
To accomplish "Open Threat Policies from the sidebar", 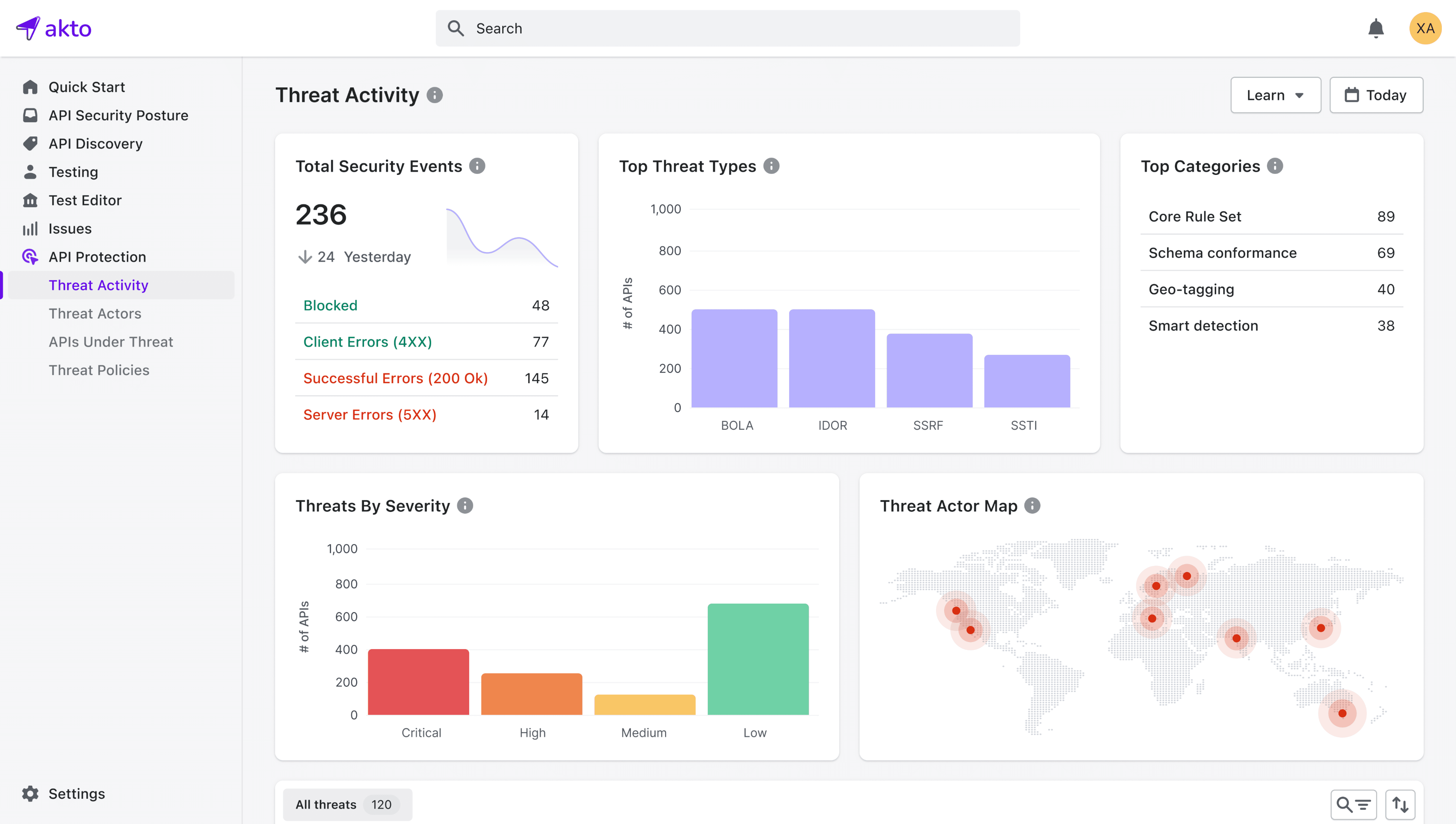I will (99, 370).
